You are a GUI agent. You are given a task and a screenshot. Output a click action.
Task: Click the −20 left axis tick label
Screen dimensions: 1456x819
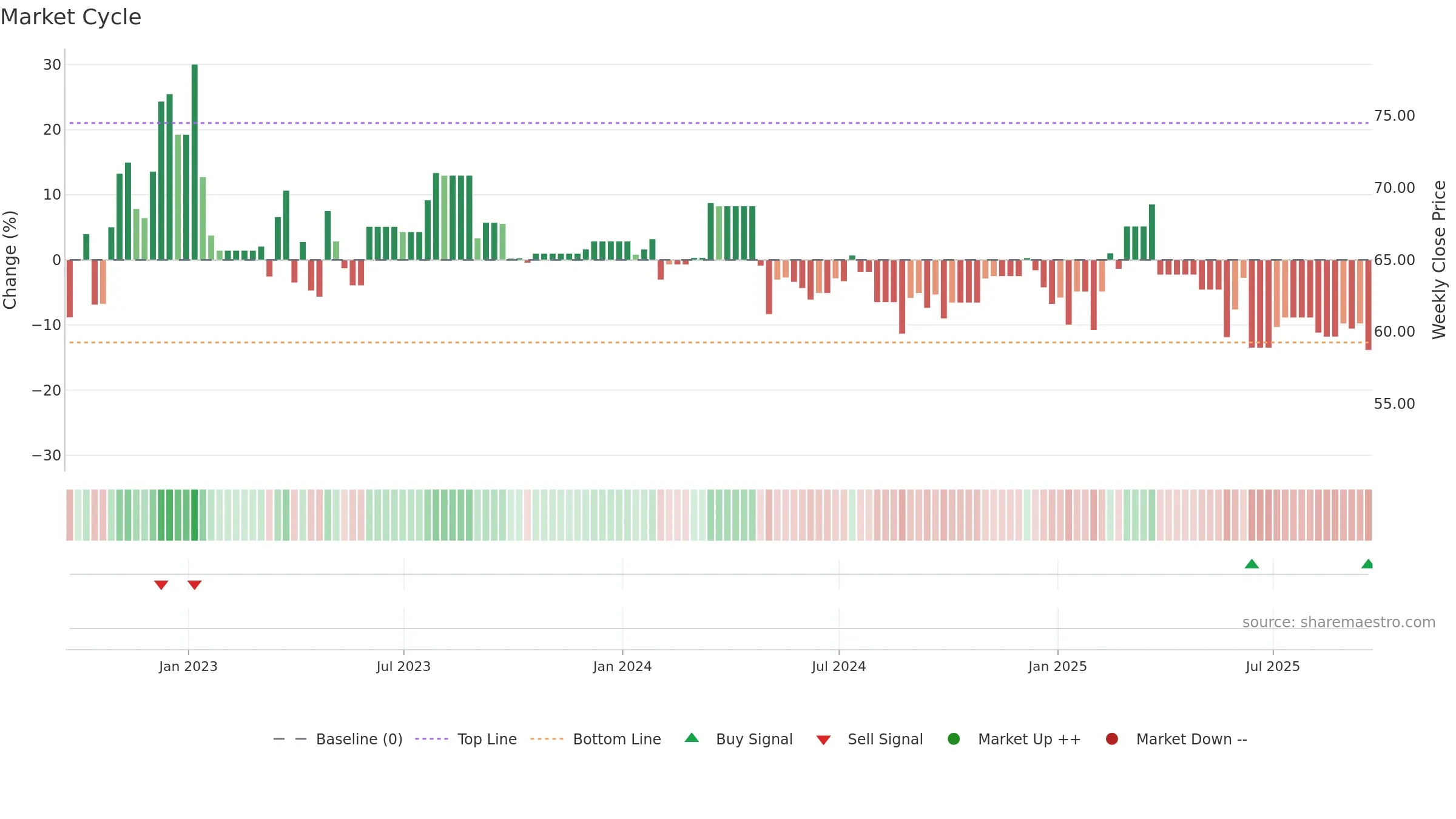(x=47, y=391)
